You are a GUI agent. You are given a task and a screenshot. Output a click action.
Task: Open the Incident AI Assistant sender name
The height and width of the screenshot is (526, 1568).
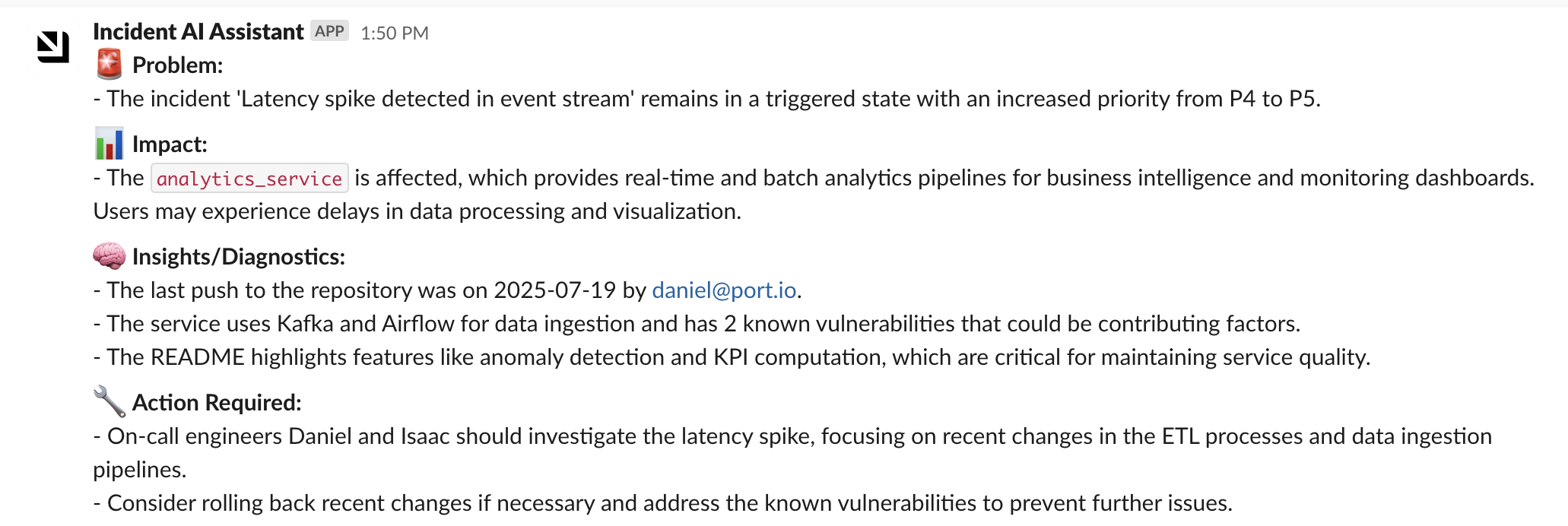198,32
